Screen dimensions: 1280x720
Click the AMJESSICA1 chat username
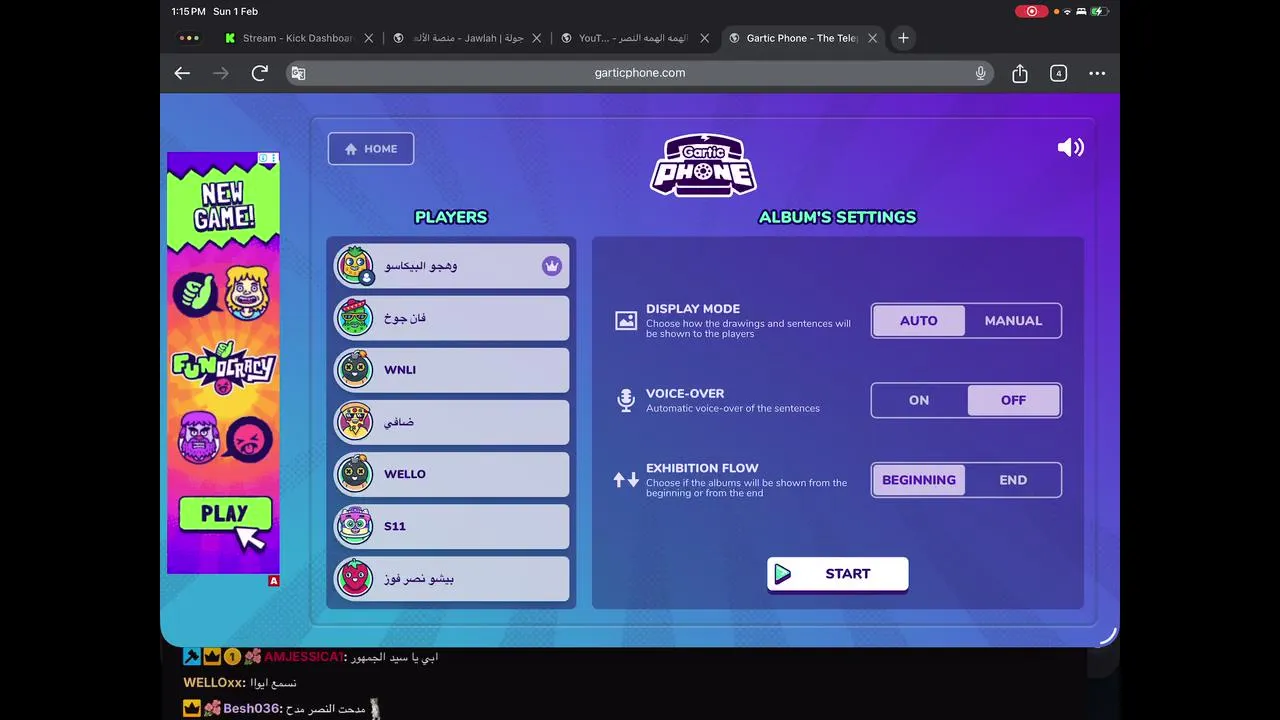(304, 657)
